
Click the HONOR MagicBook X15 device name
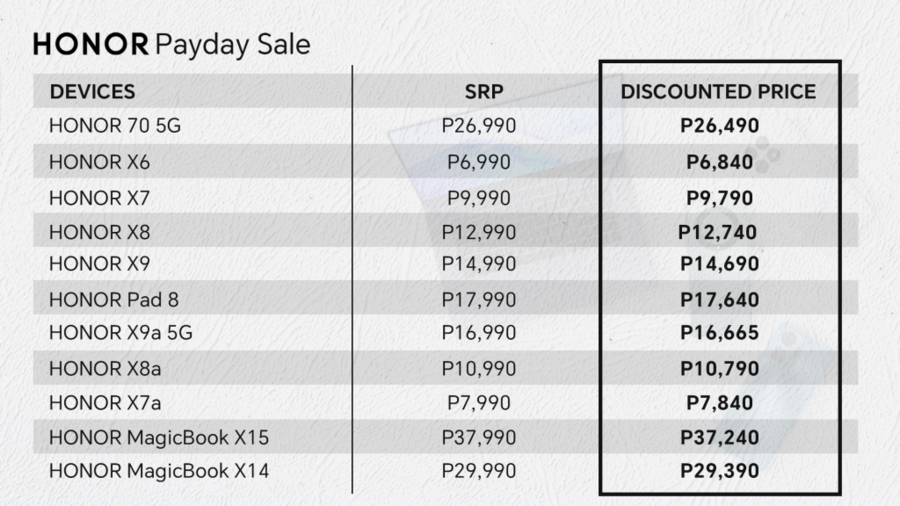point(159,438)
